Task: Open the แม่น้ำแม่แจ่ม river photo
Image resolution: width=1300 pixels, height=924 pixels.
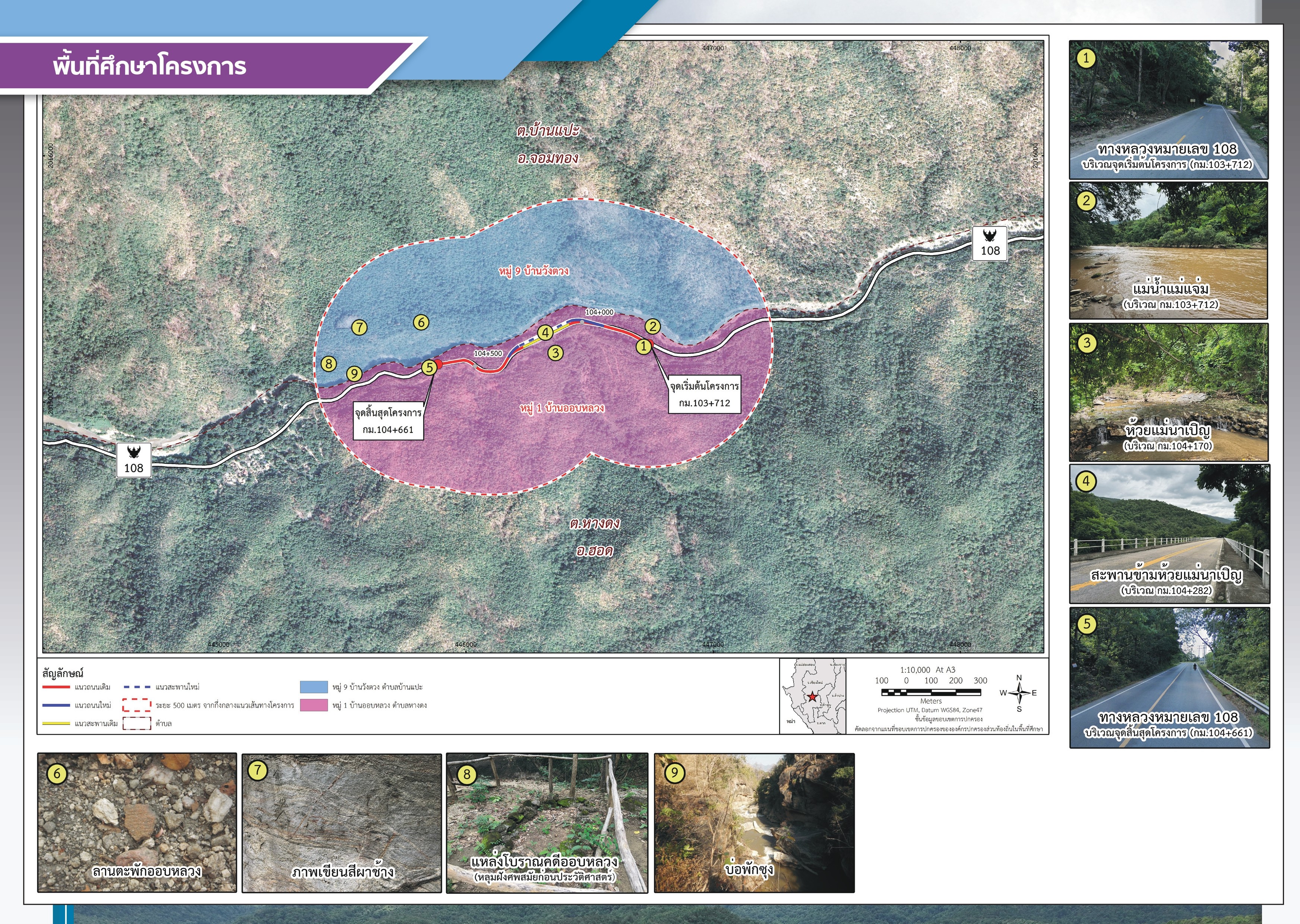Action: pyautogui.click(x=1168, y=250)
